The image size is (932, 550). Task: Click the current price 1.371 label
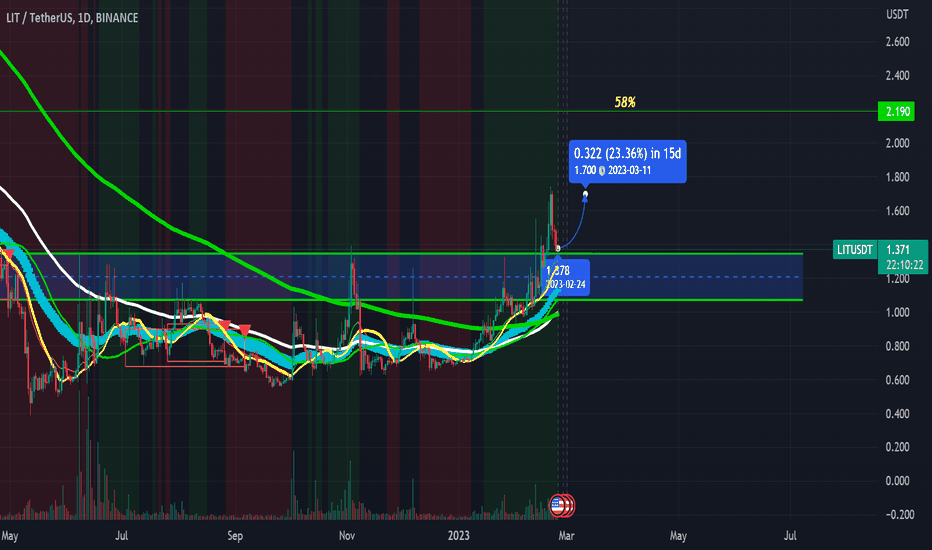(x=899, y=249)
